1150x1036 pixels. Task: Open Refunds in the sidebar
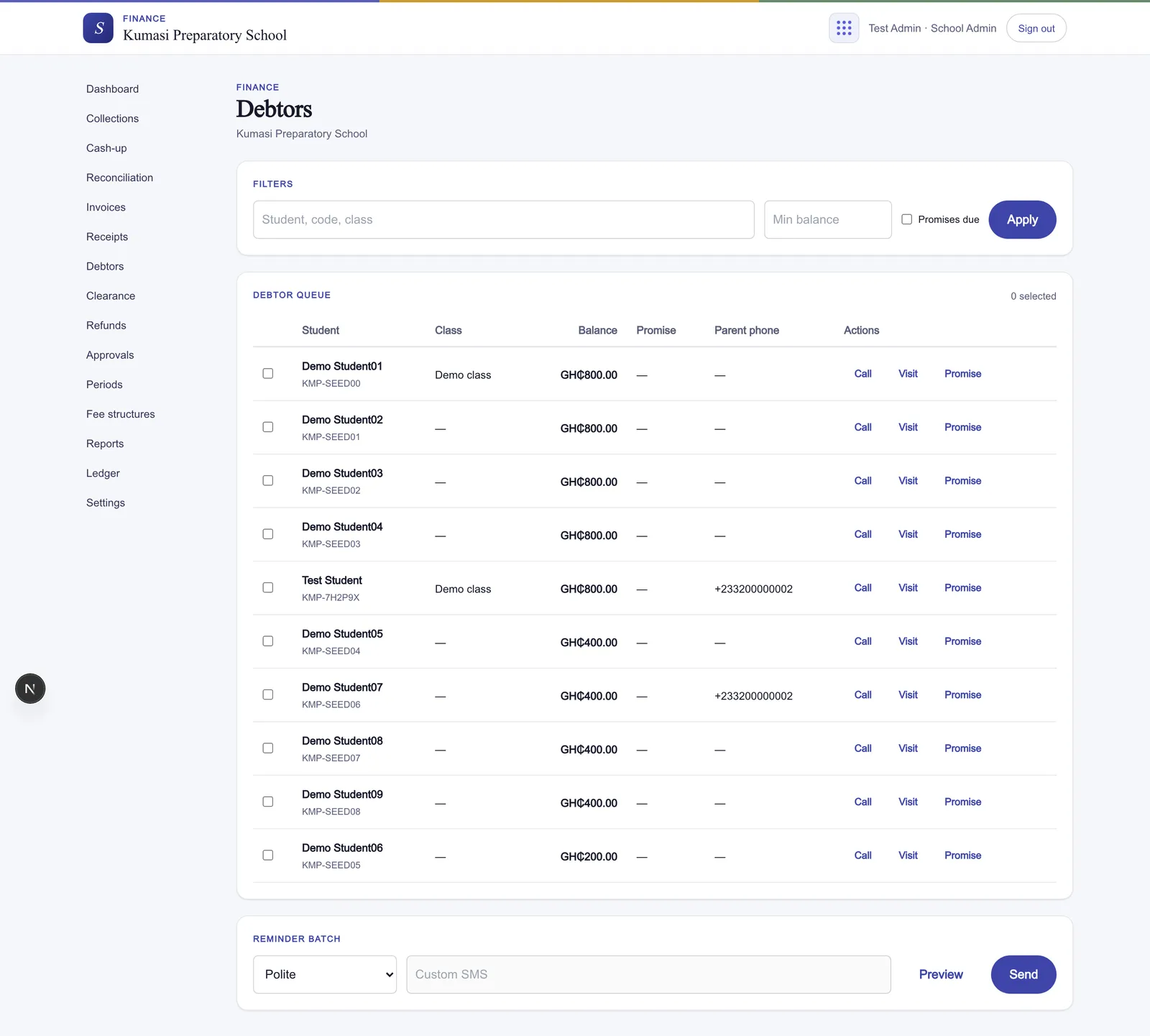(x=106, y=325)
